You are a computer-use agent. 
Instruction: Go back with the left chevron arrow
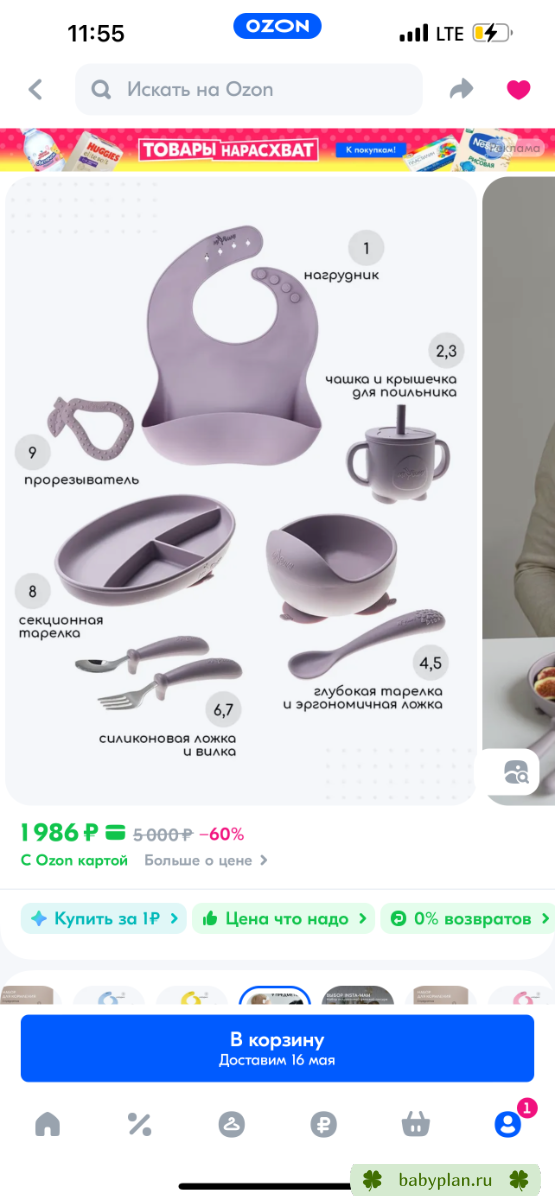pyautogui.click(x=36, y=90)
